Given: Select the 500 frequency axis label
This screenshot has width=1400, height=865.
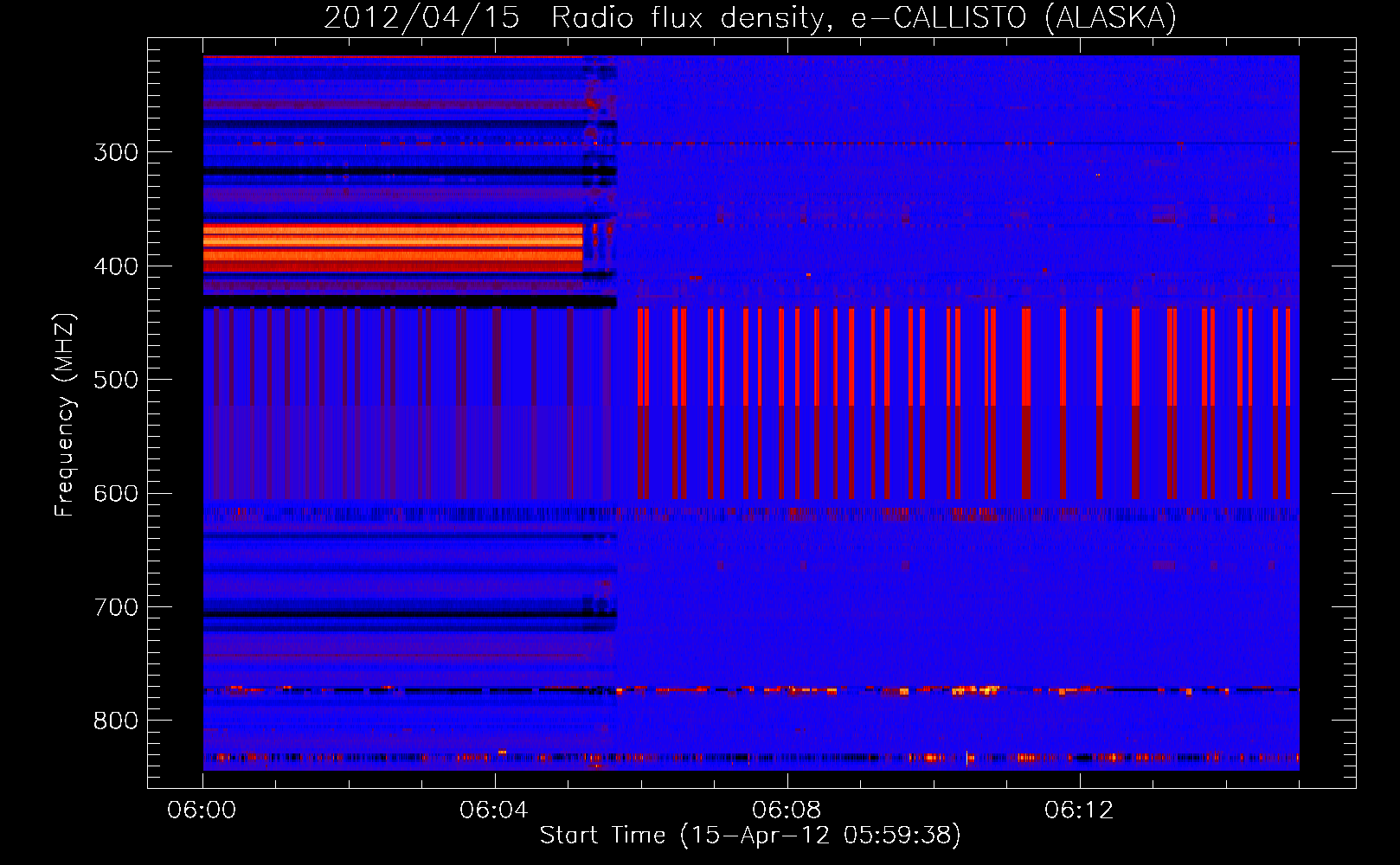Looking at the screenshot, I should (116, 380).
